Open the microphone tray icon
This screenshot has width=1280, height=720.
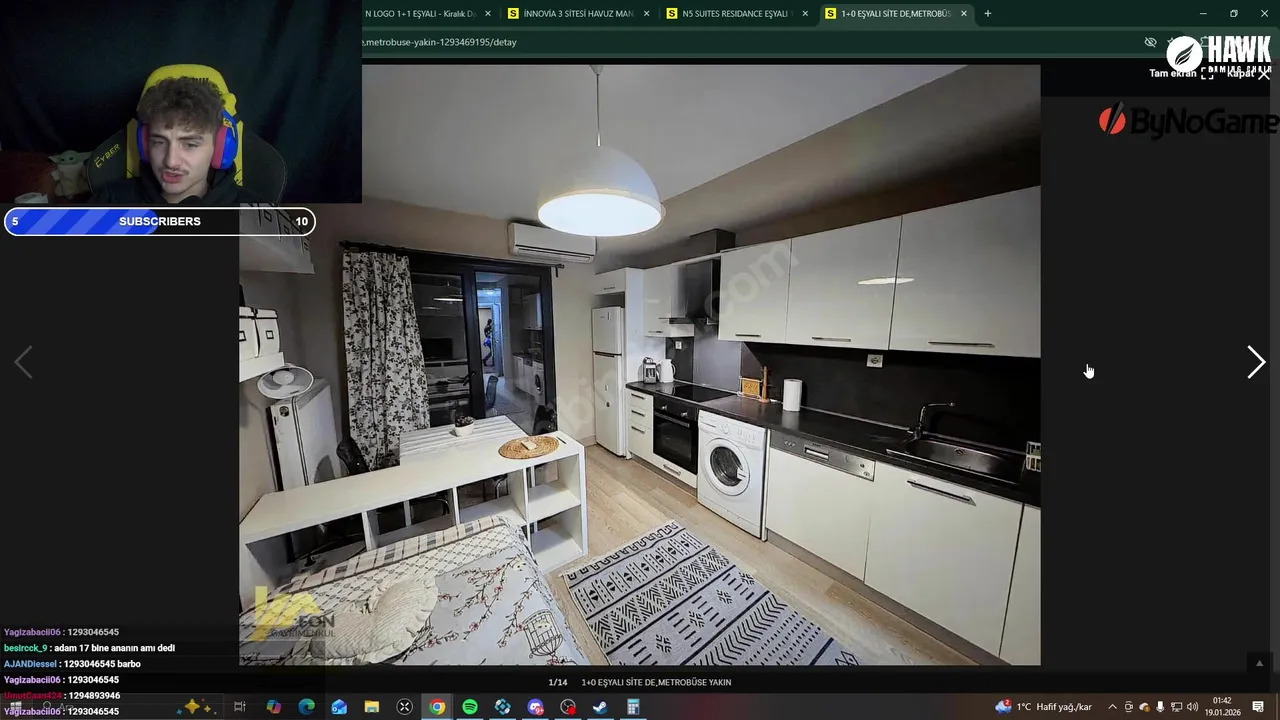(1160, 707)
